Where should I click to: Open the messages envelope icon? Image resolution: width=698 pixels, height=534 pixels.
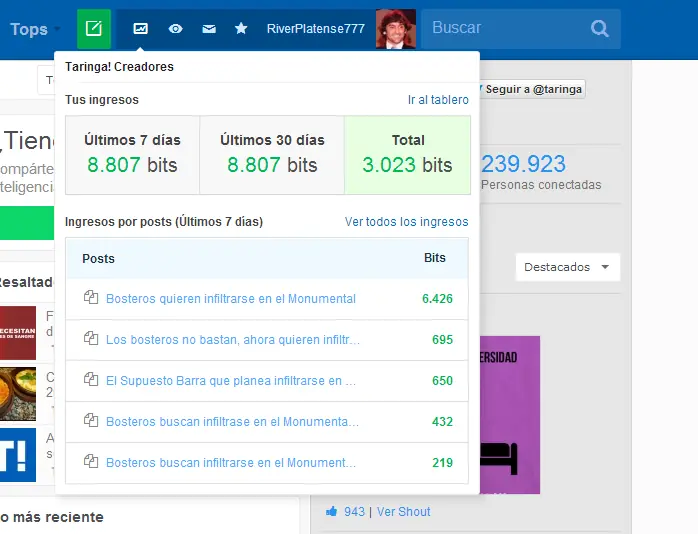[x=209, y=29]
